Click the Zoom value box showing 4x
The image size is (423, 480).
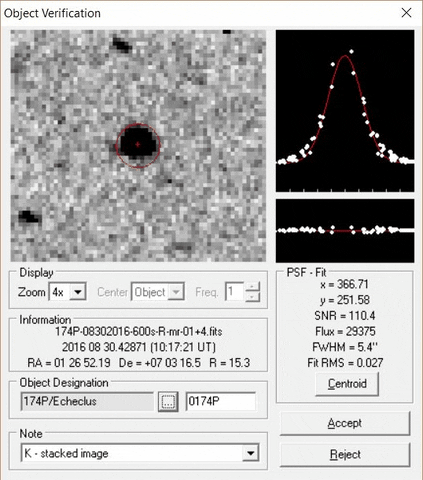(60, 292)
